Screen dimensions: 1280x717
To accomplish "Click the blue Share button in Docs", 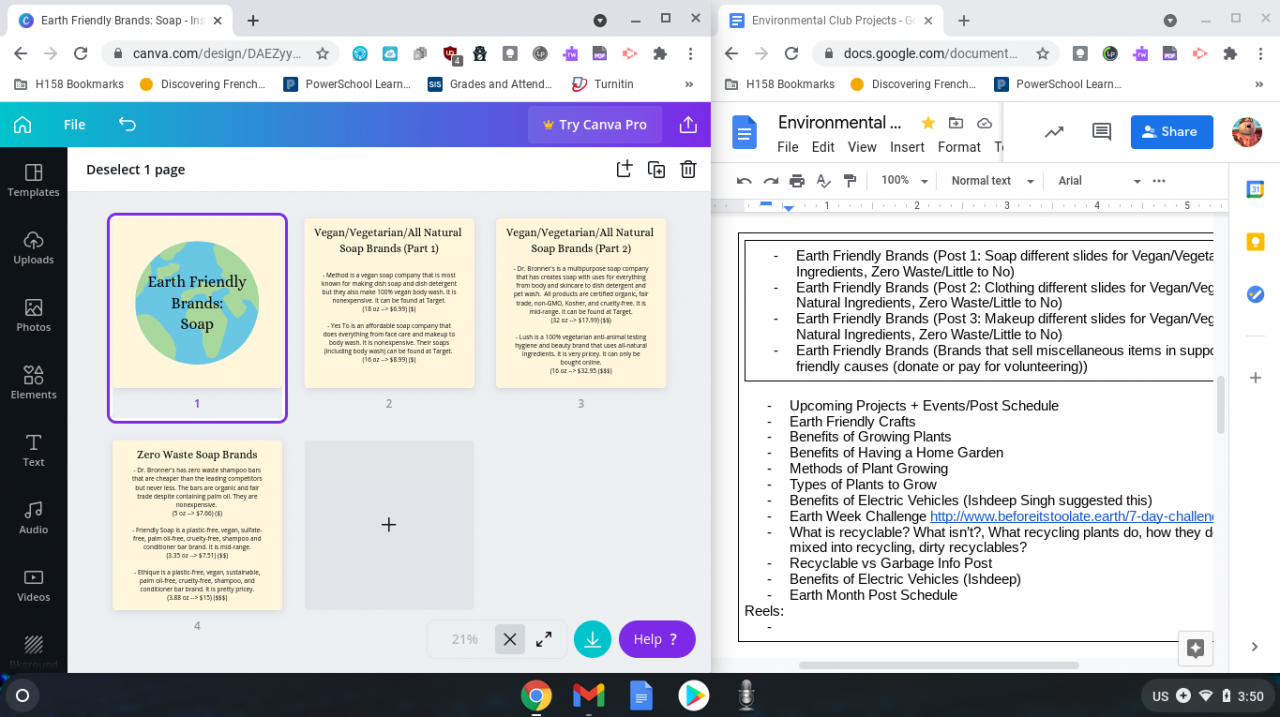I will 1172,131.
